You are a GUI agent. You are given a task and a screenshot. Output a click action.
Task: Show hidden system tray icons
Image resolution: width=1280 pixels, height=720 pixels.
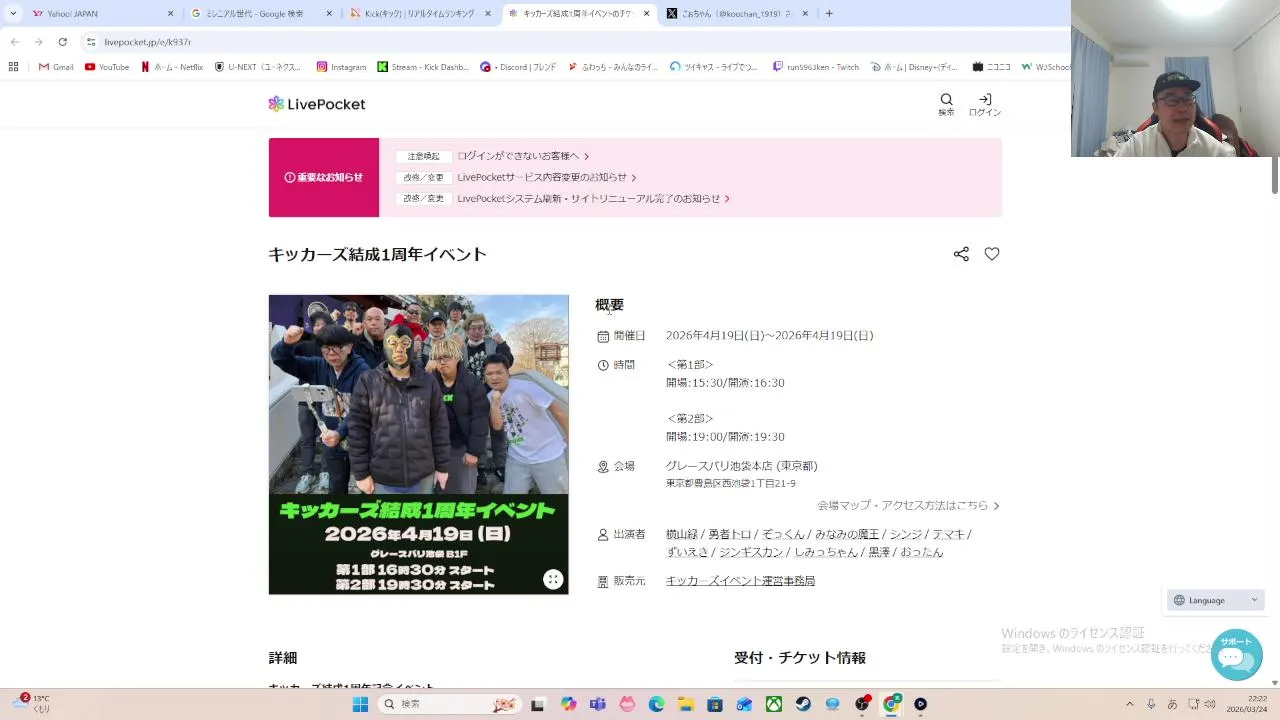pos(1130,704)
